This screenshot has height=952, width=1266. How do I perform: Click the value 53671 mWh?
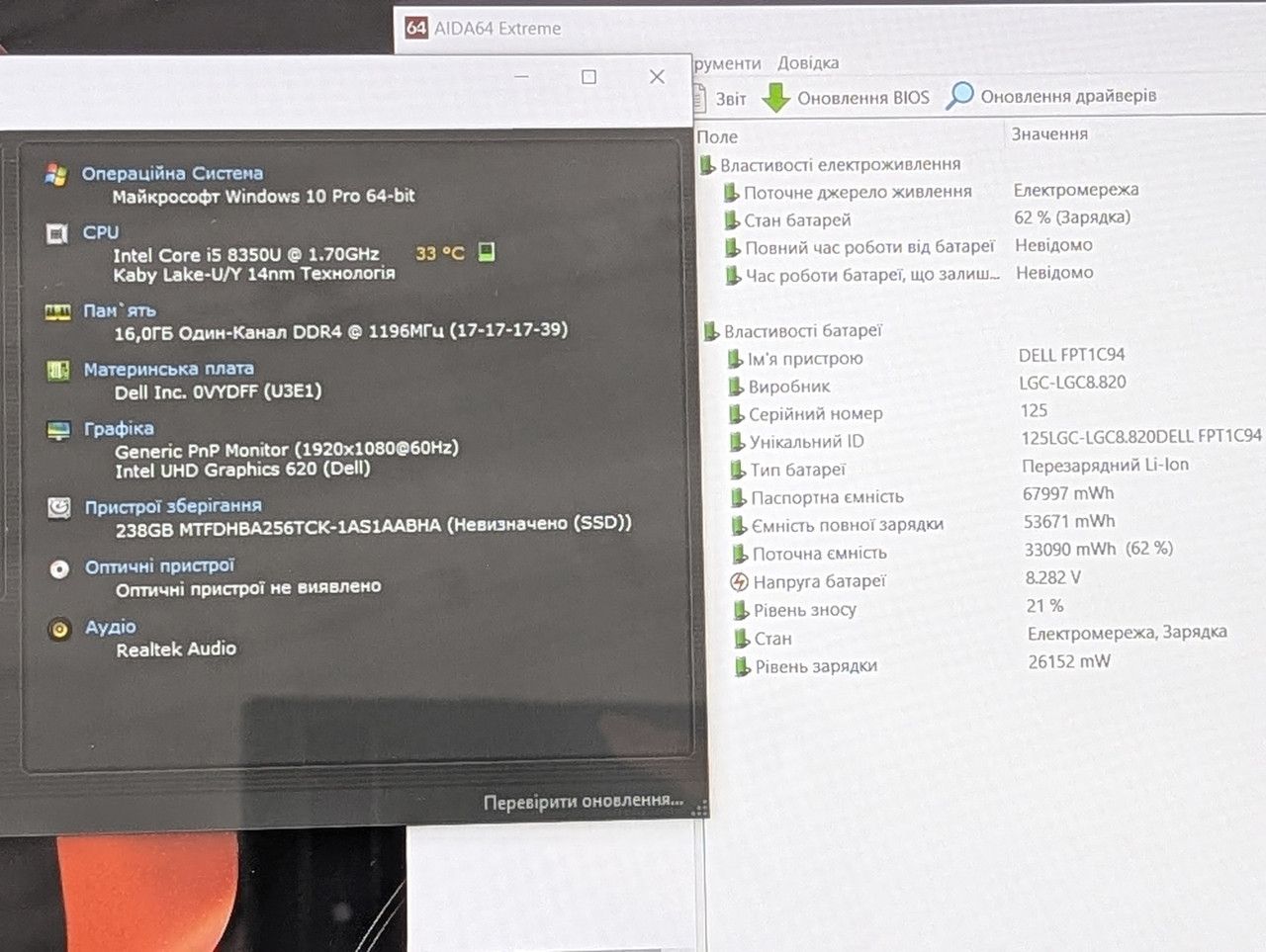tap(1069, 521)
